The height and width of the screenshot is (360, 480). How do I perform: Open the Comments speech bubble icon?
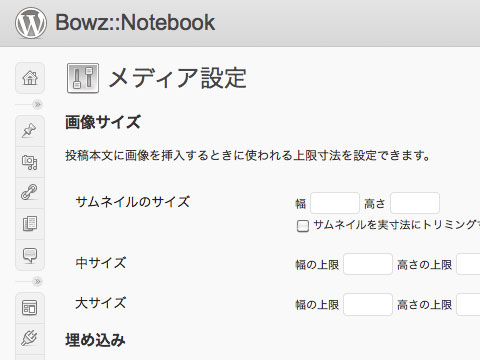tap(30, 255)
